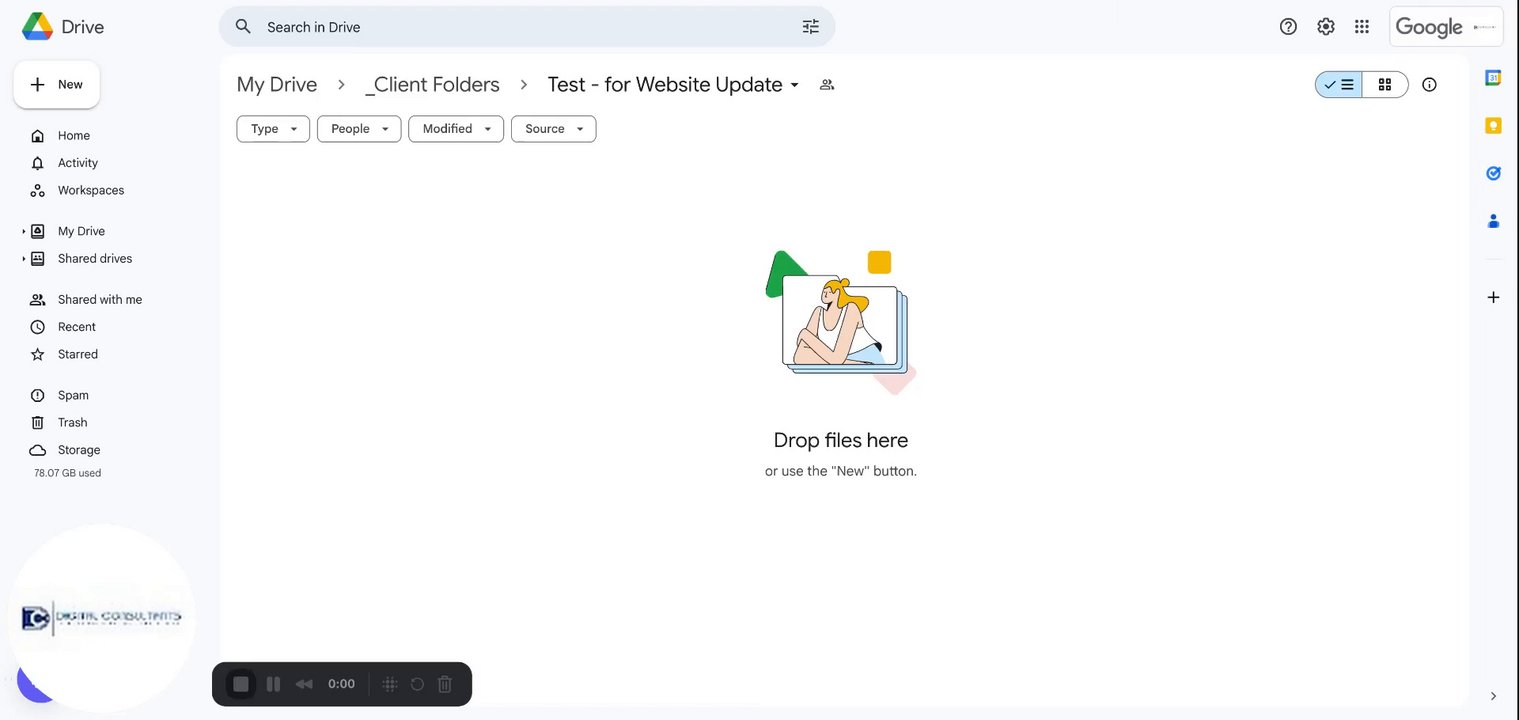Open the People filter dropdown

[x=359, y=129]
